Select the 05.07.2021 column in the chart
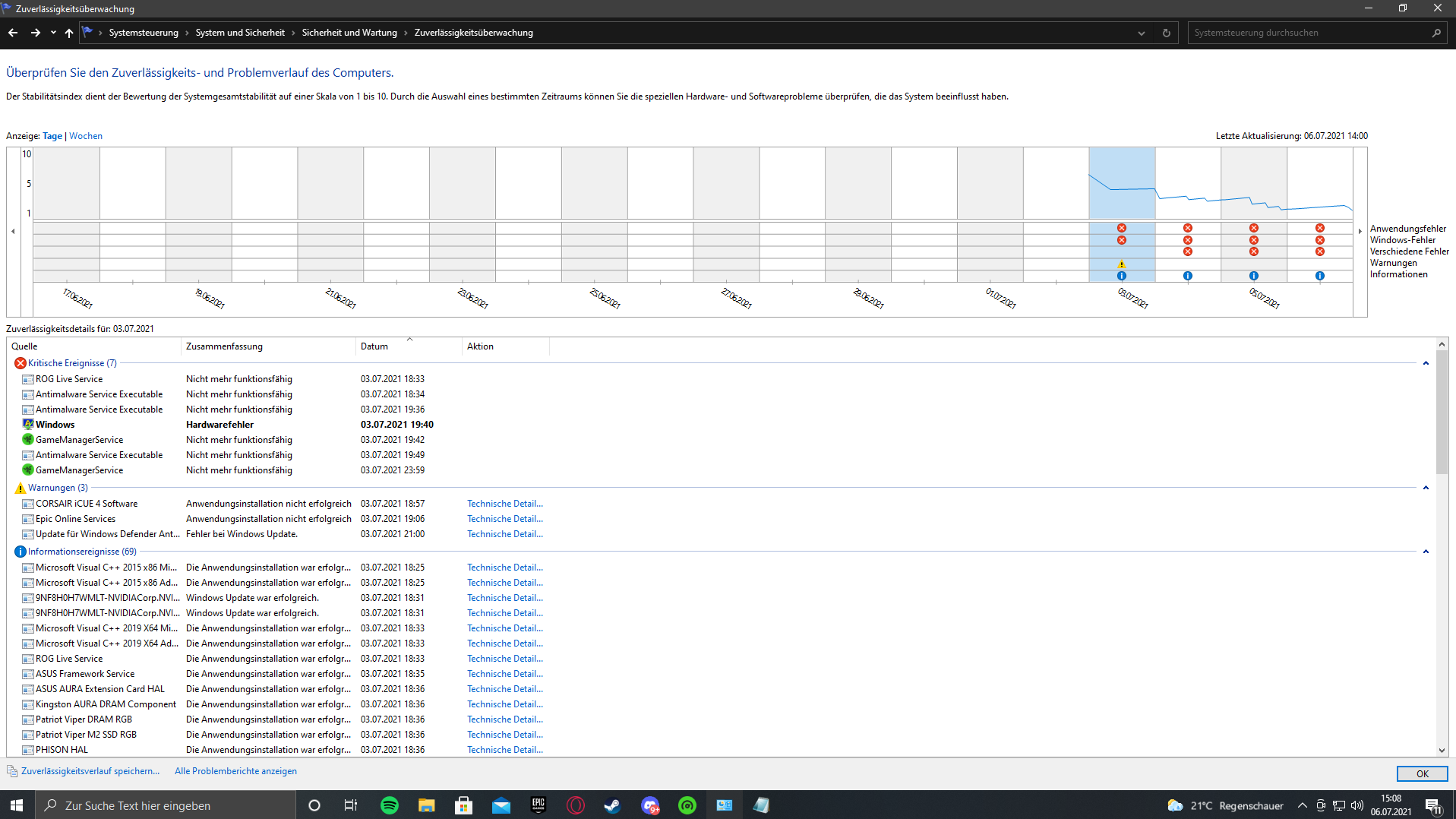 pos(1254,214)
